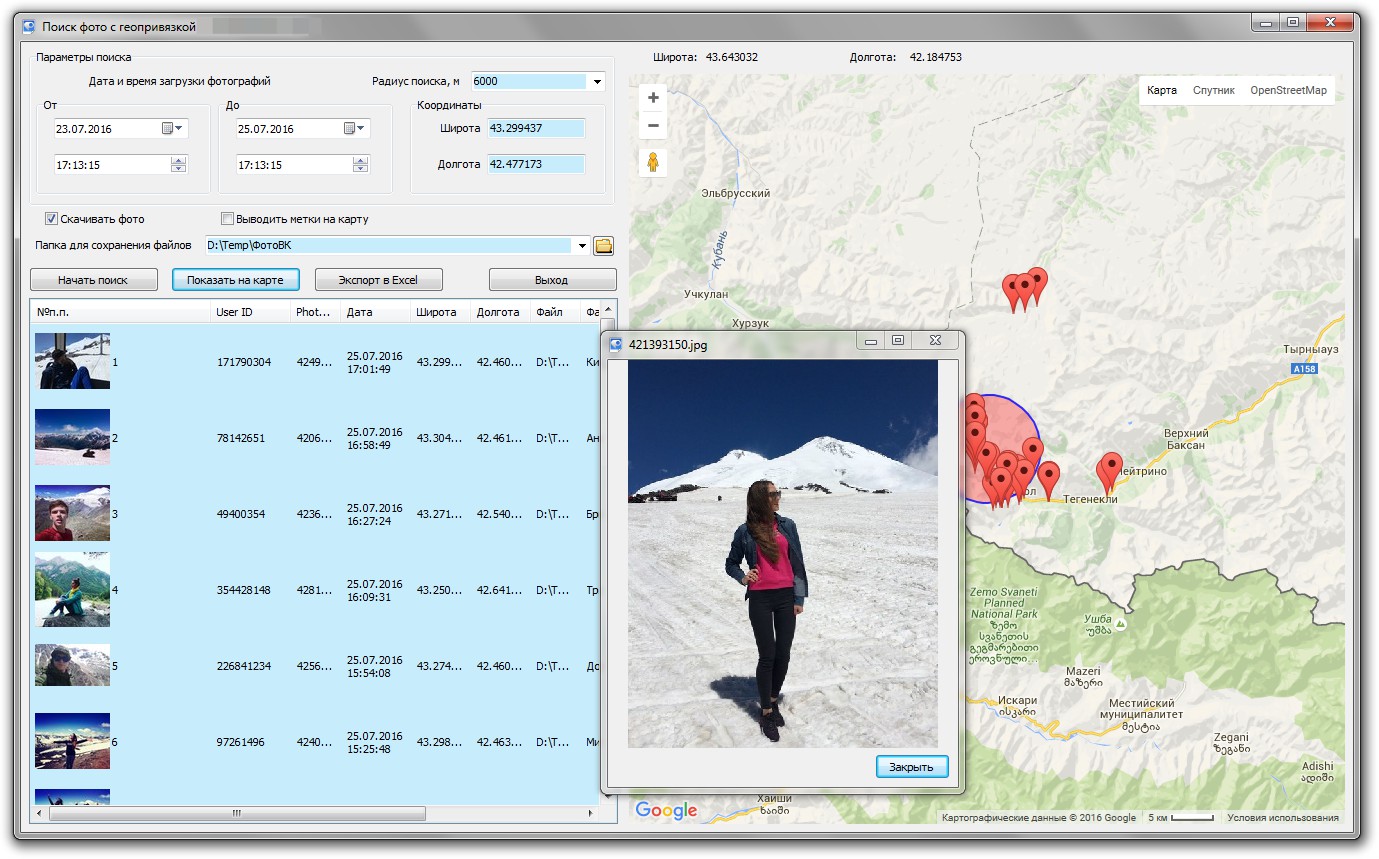Sort by the "Широта" column header
1379x859 pixels.
[x=440, y=312]
